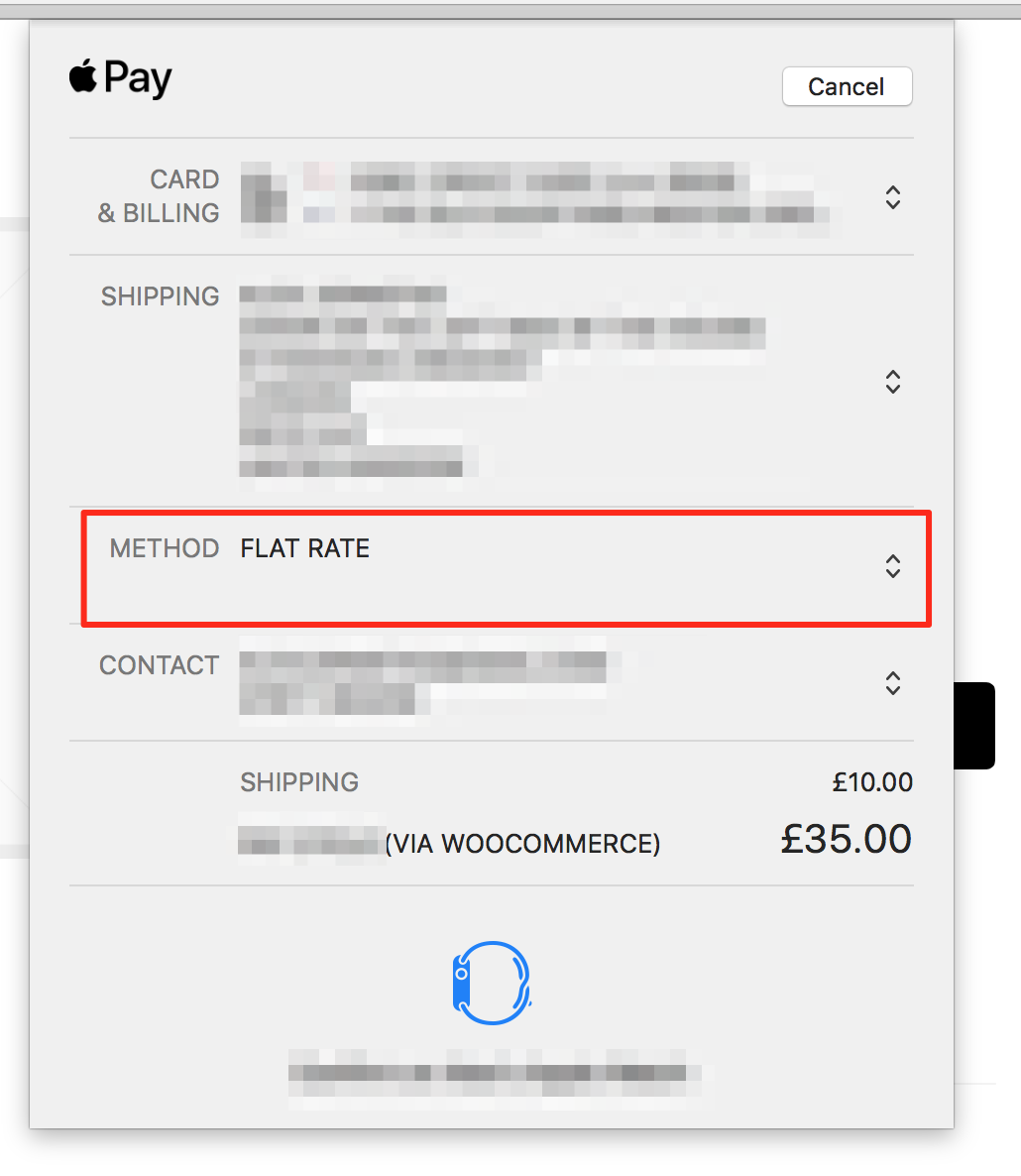Click the blue Apple Watch icon
Image resolution: width=1021 pixels, height=1176 pixels.
[x=492, y=980]
